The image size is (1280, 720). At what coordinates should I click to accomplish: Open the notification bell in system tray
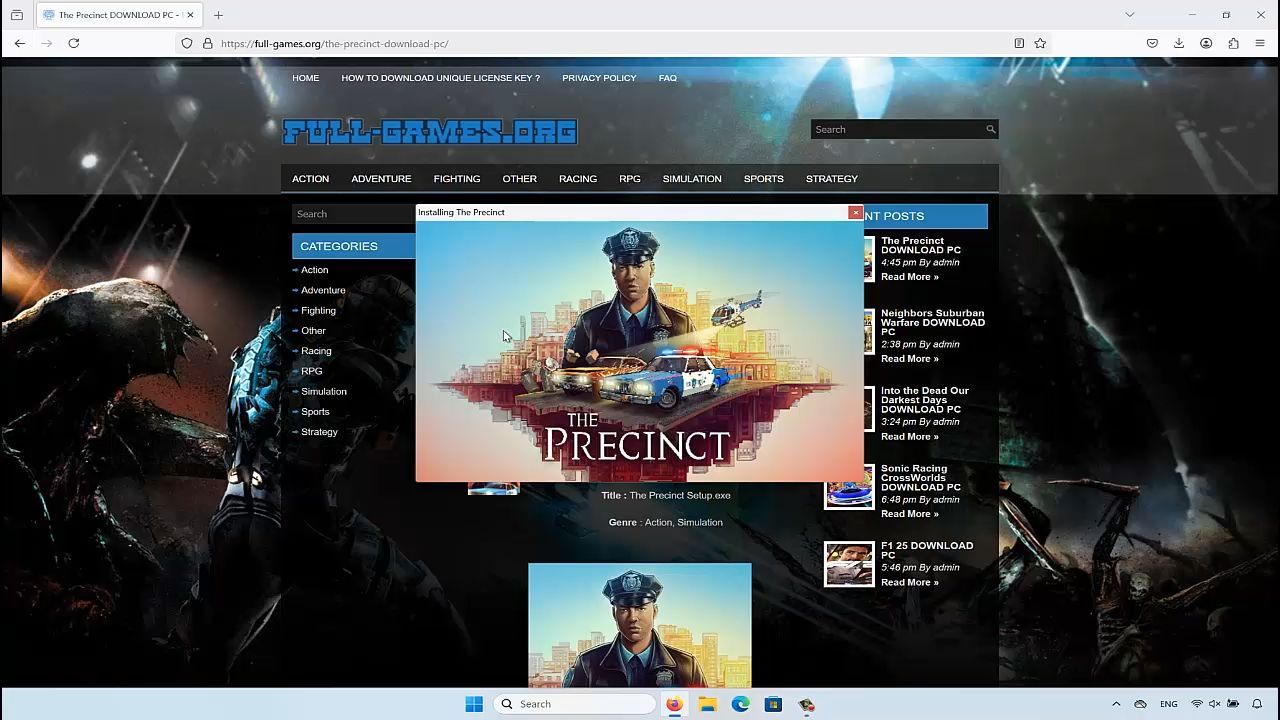(1257, 704)
